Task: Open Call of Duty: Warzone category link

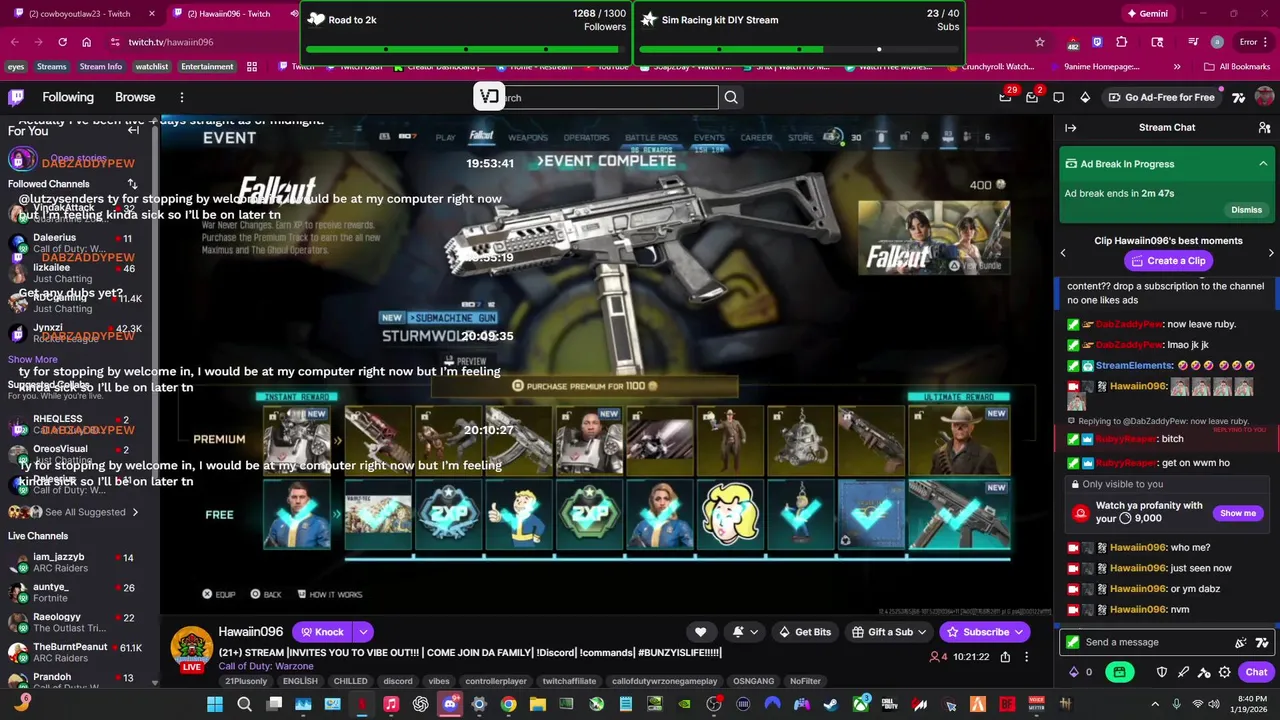Action: pyautogui.click(x=265, y=666)
